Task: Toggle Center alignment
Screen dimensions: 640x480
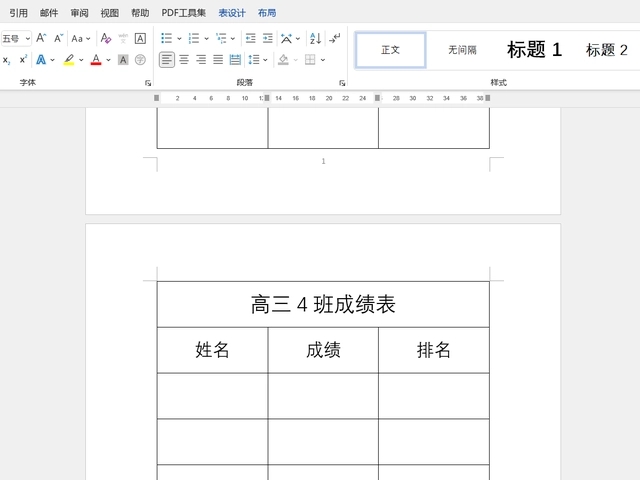Action: click(184, 60)
